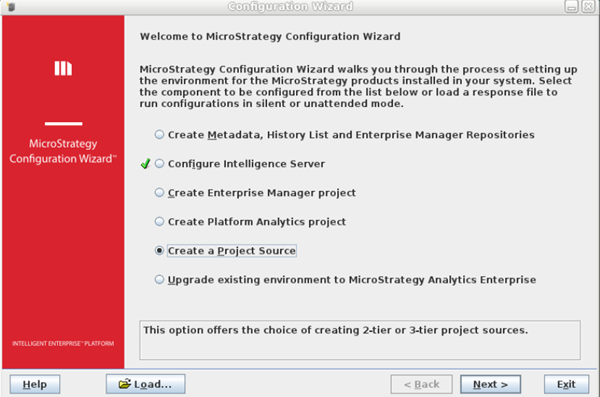Choose Upgrade existing environment option
The image size is (600, 397).
point(159,279)
